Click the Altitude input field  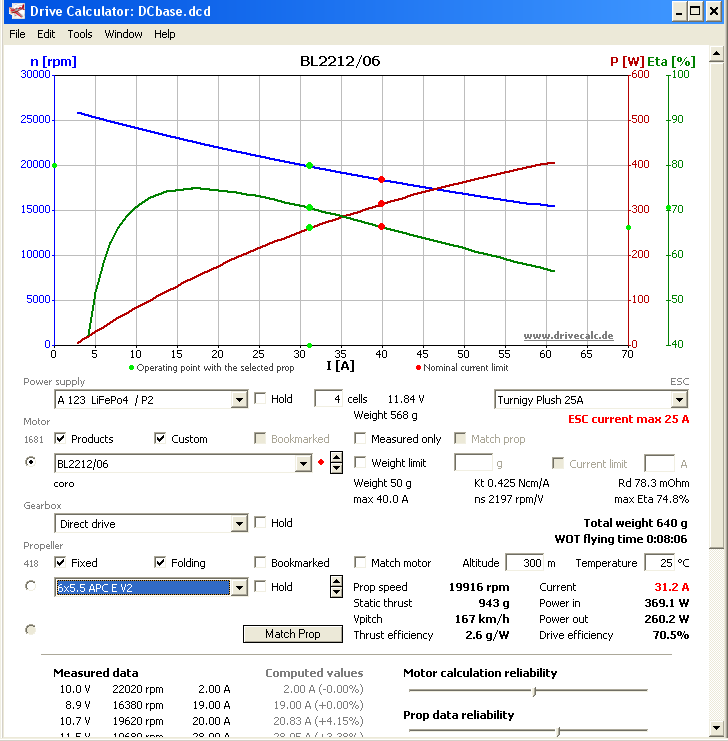click(x=523, y=563)
